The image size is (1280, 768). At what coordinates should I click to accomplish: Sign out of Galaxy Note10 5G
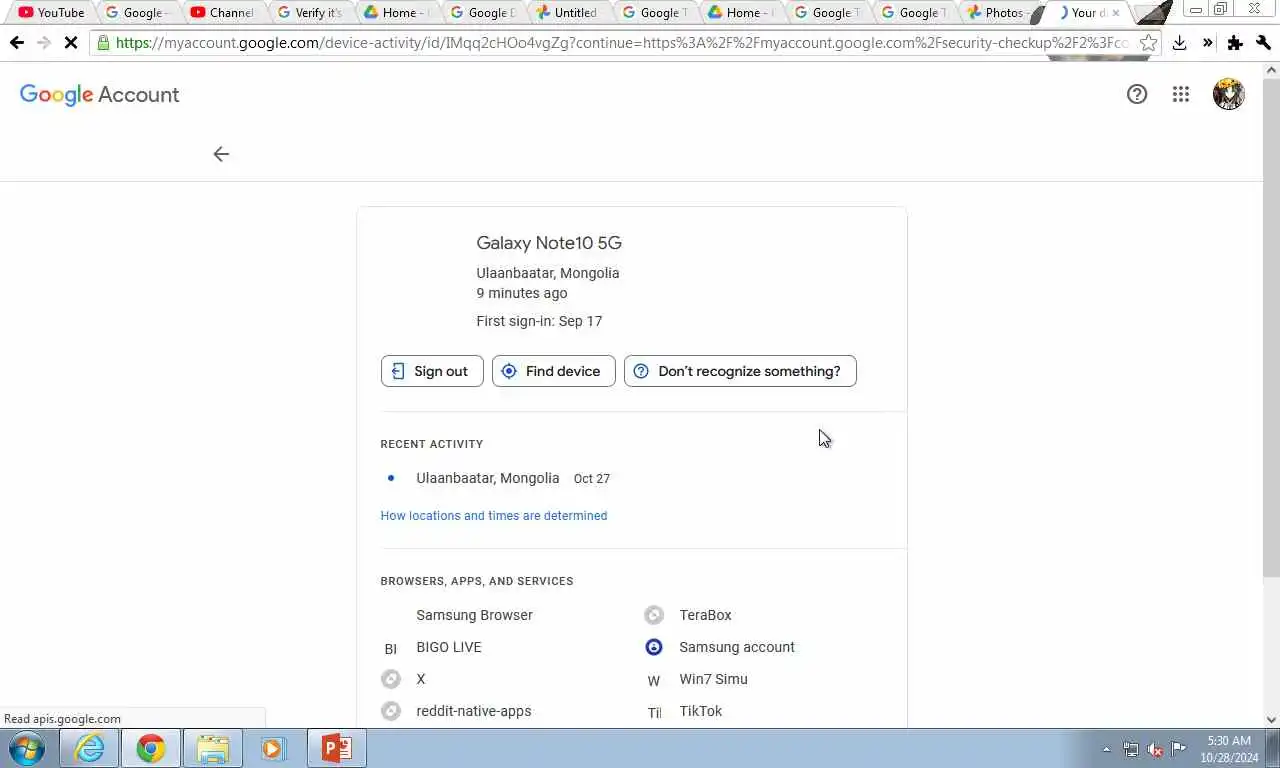[x=432, y=371]
